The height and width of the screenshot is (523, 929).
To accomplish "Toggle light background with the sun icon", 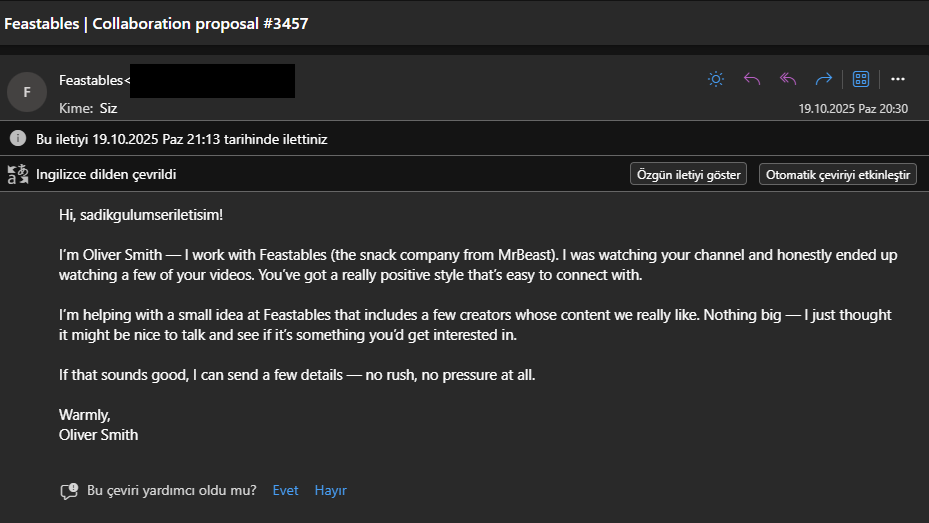I will pos(716,79).
